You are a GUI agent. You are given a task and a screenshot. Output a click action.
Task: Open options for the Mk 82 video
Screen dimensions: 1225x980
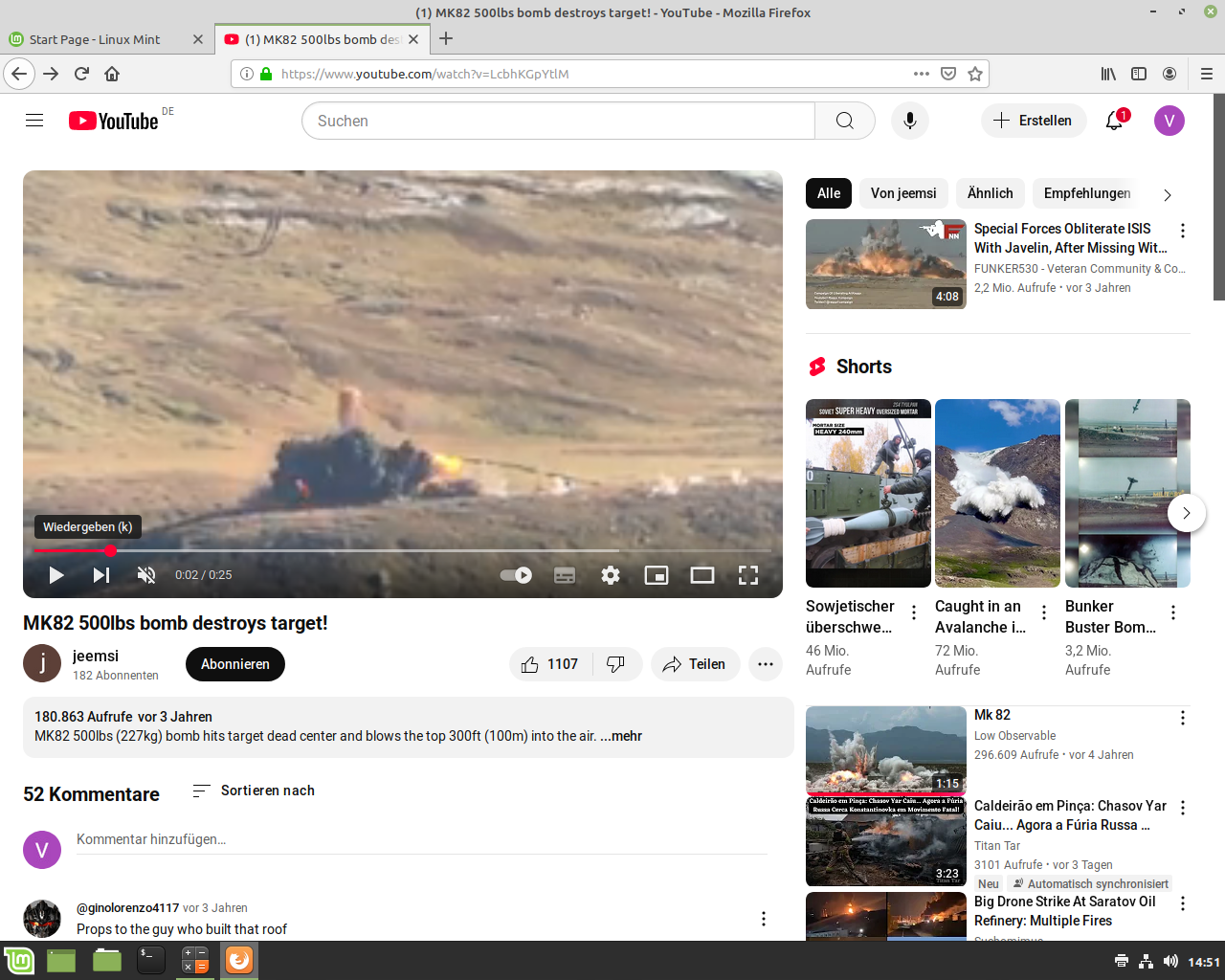point(1183,718)
